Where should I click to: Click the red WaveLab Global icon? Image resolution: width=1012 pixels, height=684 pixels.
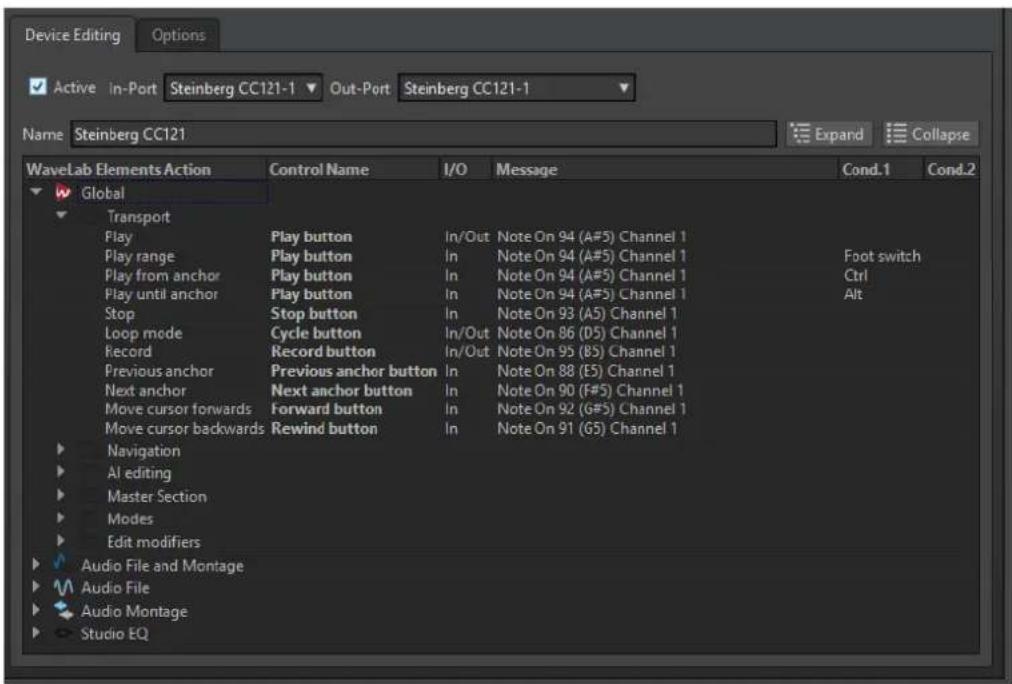(63, 192)
